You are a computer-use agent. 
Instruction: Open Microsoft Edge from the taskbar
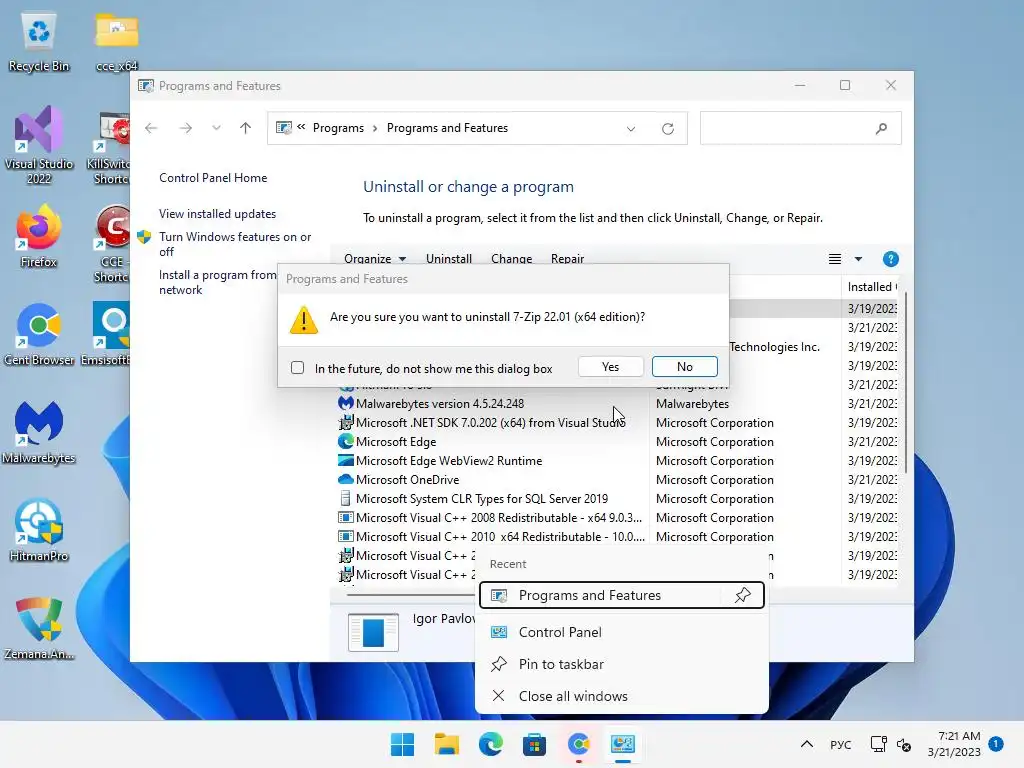490,744
